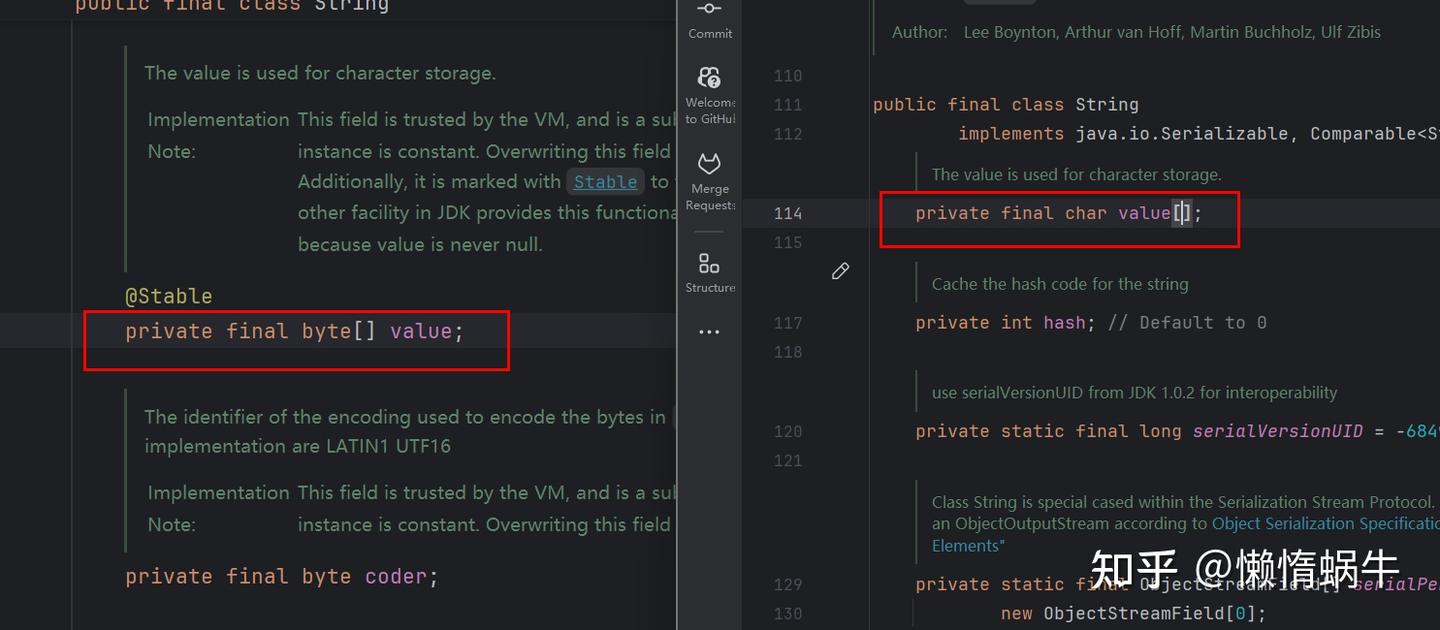
Task: Click the three-dot more tool windows icon
Action: (x=709, y=332)
